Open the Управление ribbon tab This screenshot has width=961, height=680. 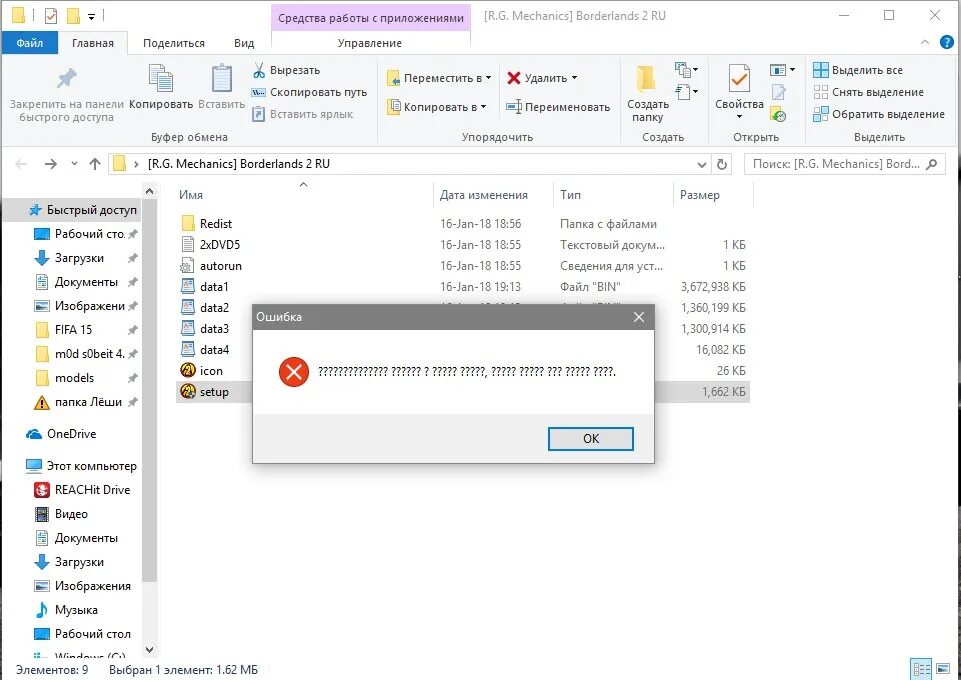tap(370, 43)
